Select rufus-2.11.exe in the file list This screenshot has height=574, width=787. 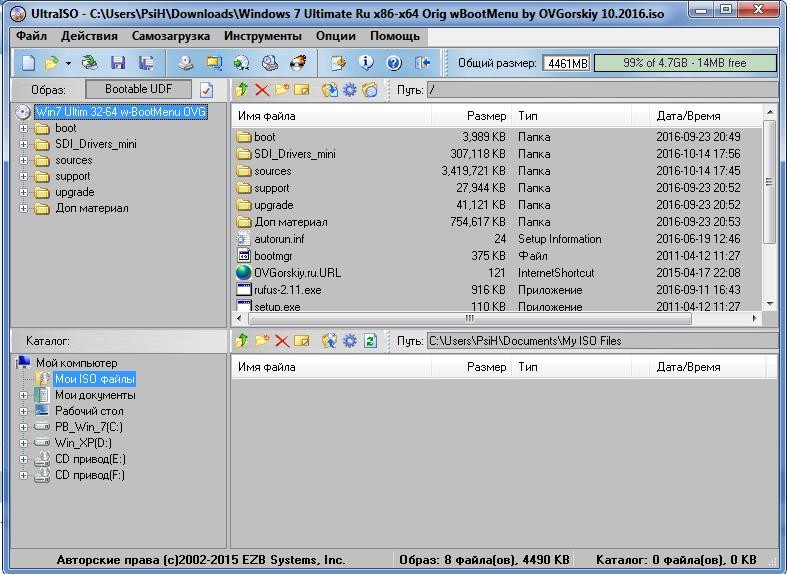pyautogui.click(x=287, y=290)
